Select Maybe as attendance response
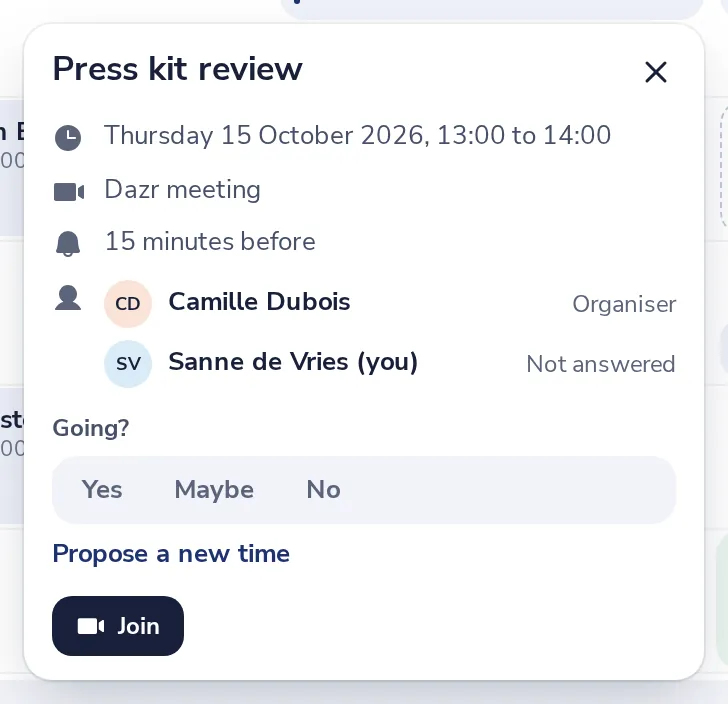728x704 pixels. tap(214, 490)
